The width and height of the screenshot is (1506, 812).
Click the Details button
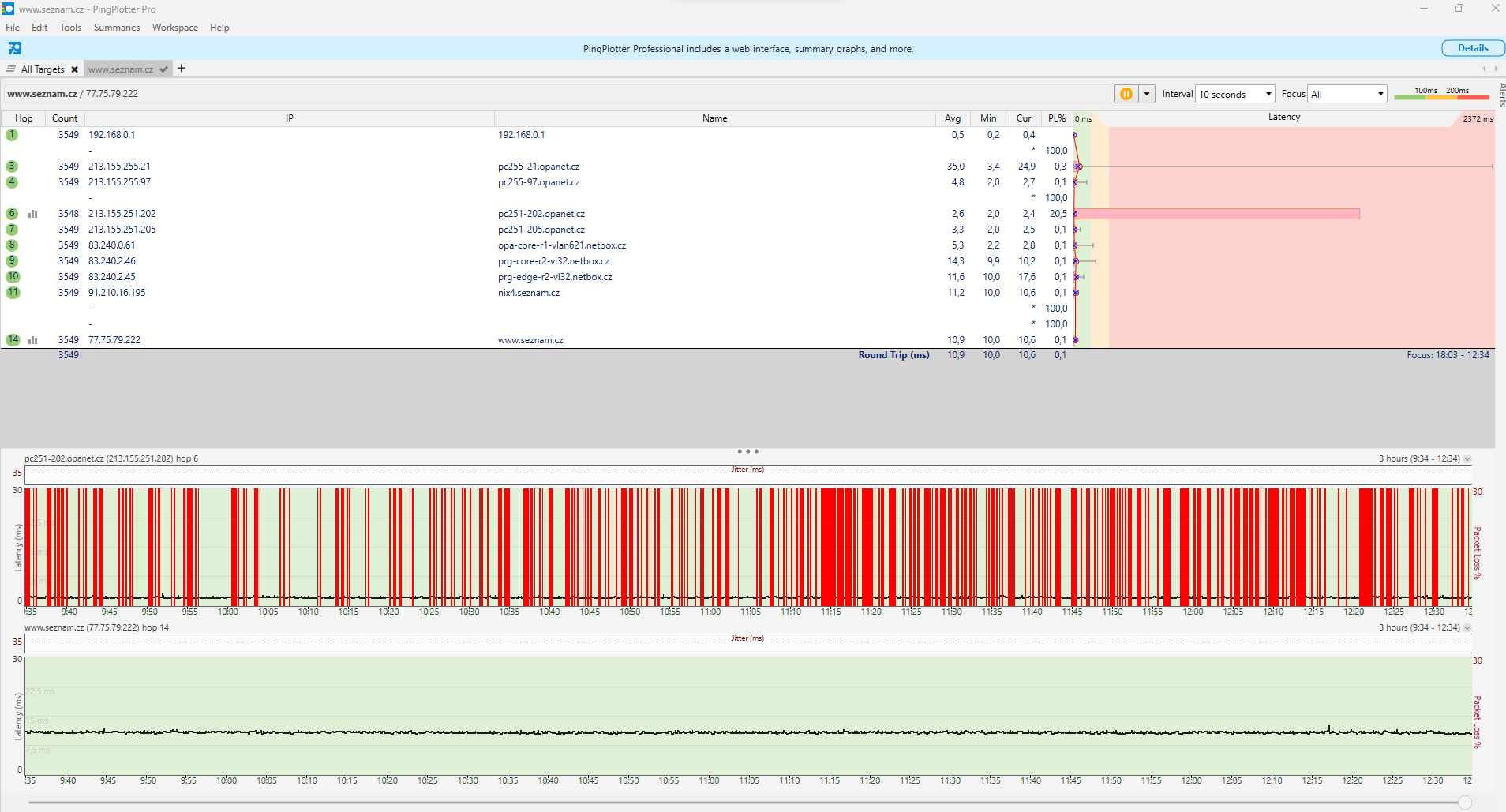(x=1472, y=48)
